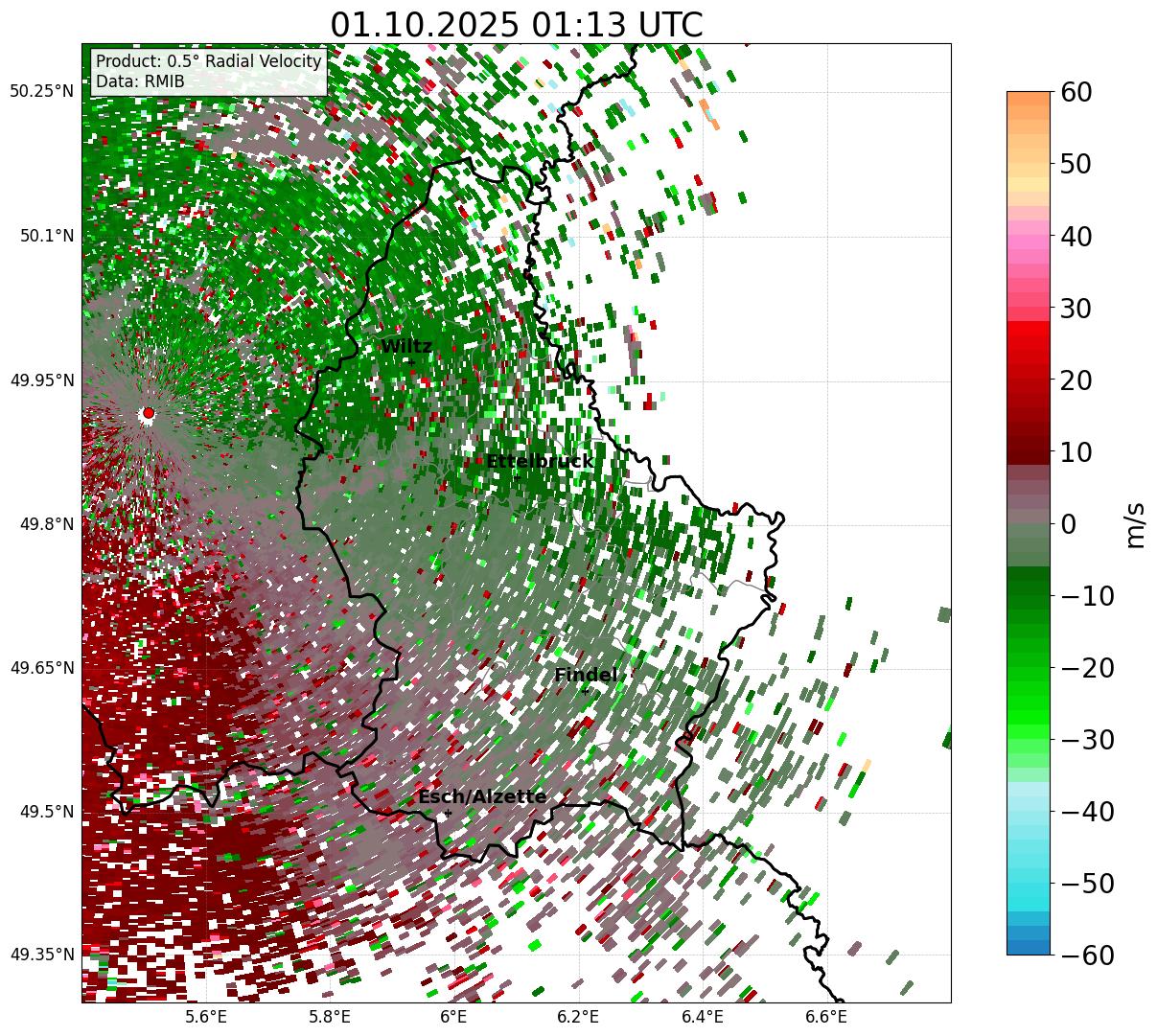Click the bright red colorbar band near 25
1157x1036 pixels.
[x=1029, y=345]
